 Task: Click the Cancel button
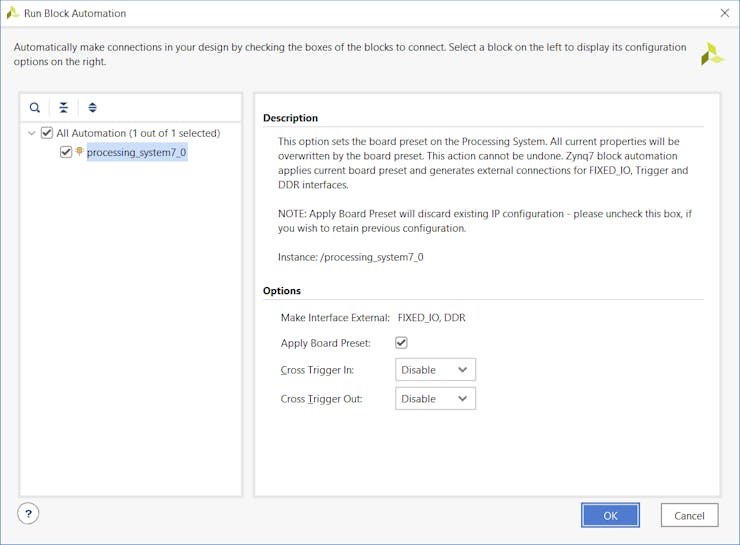[x=689, y=515]
